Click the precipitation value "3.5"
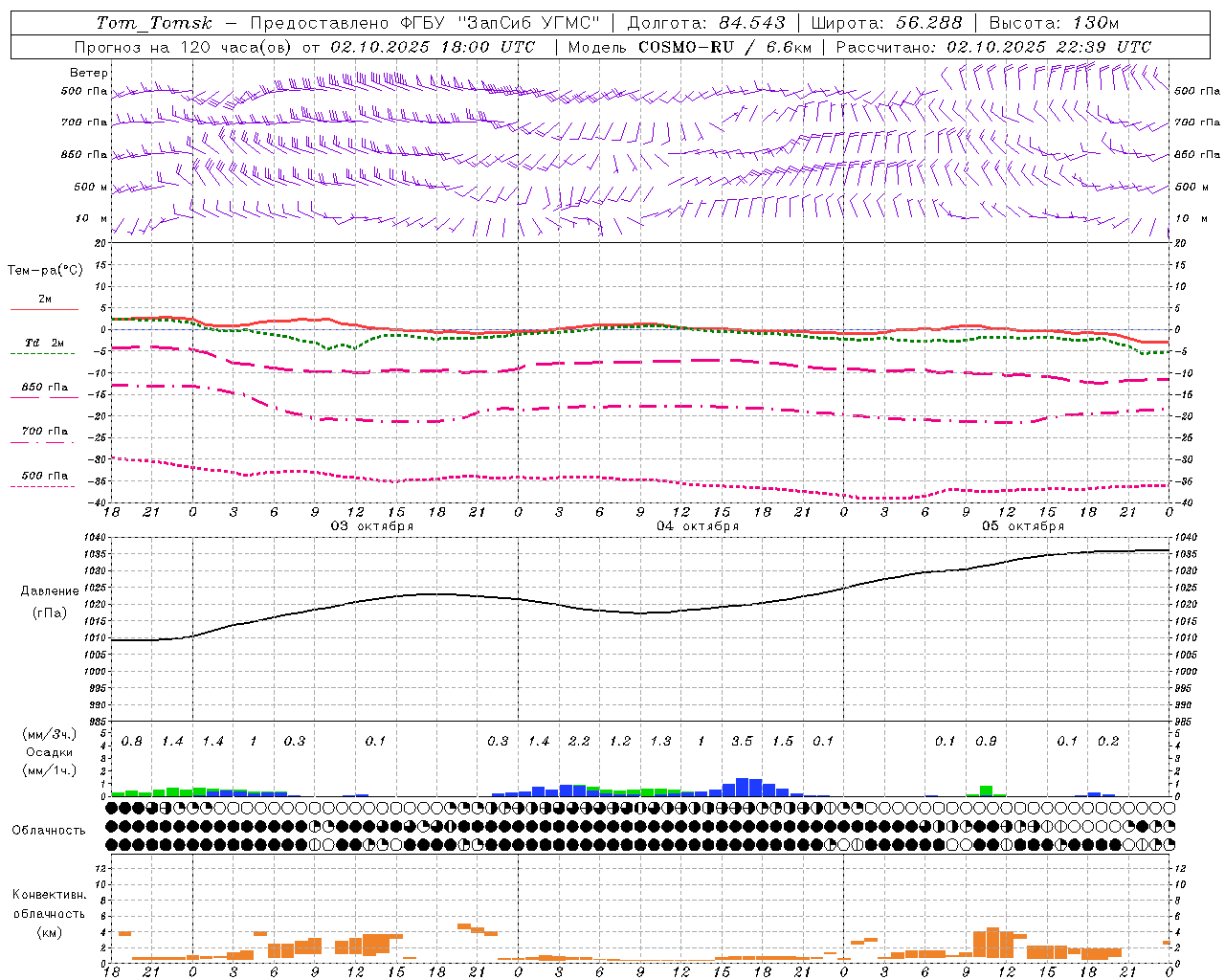This screenshot has height=980, width=1225. click(742, 742)
